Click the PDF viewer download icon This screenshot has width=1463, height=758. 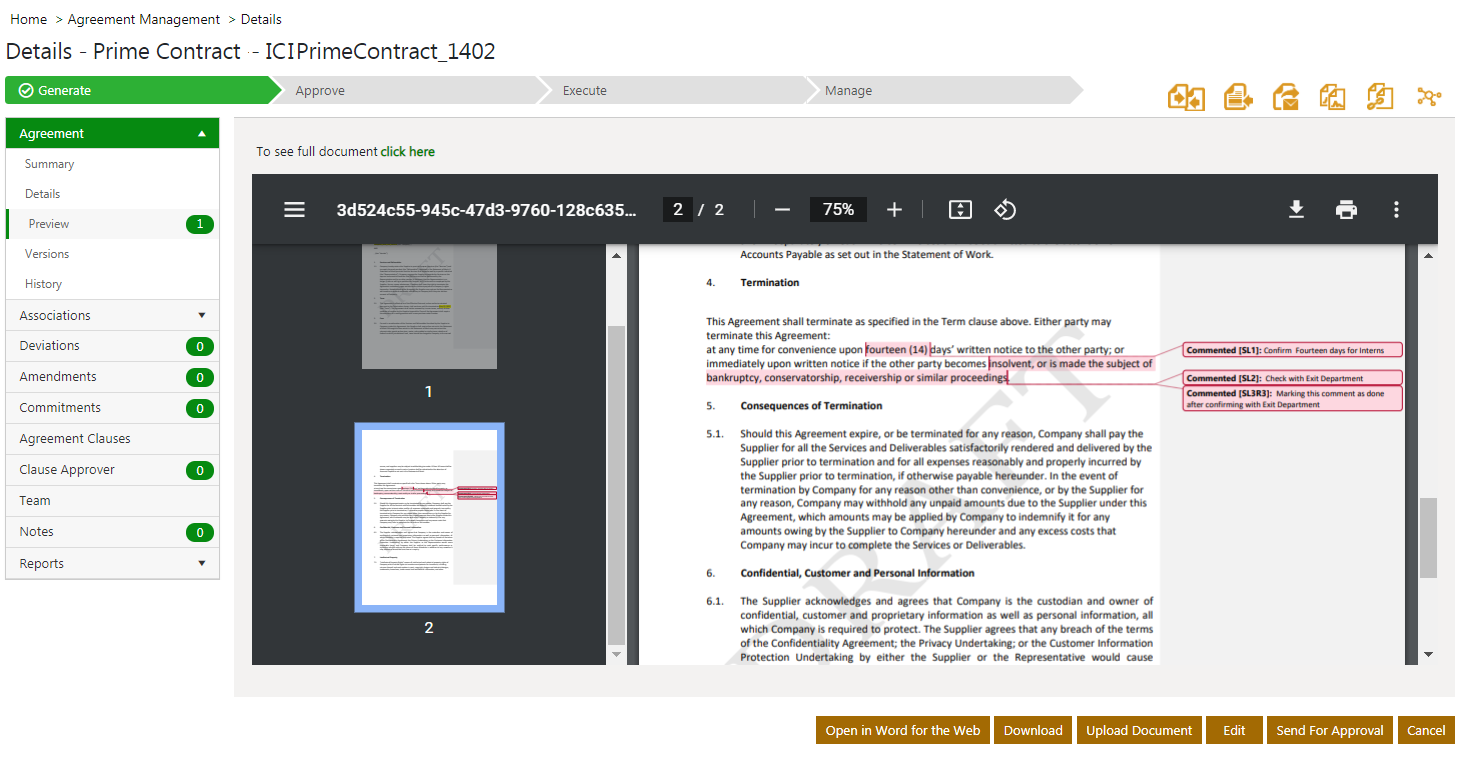pyautogui.click(x=1296, y=210)
